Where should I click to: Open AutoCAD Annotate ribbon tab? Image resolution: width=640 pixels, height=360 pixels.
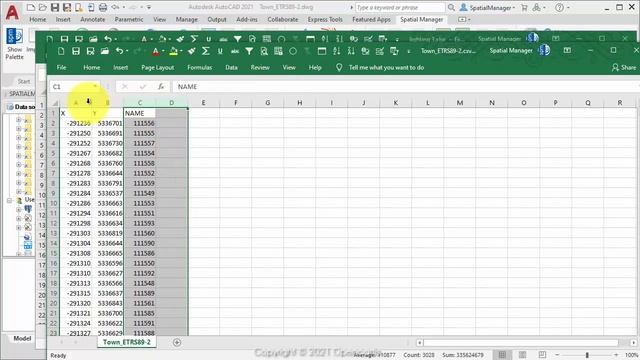[x=93, y=19]
